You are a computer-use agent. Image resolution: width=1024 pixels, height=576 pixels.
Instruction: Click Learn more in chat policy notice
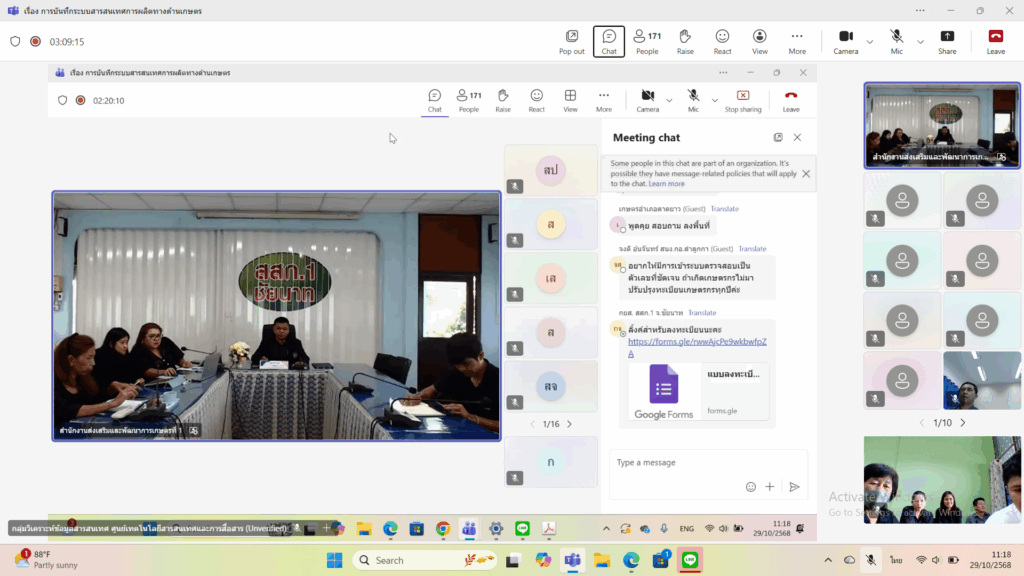click(666, 184)
